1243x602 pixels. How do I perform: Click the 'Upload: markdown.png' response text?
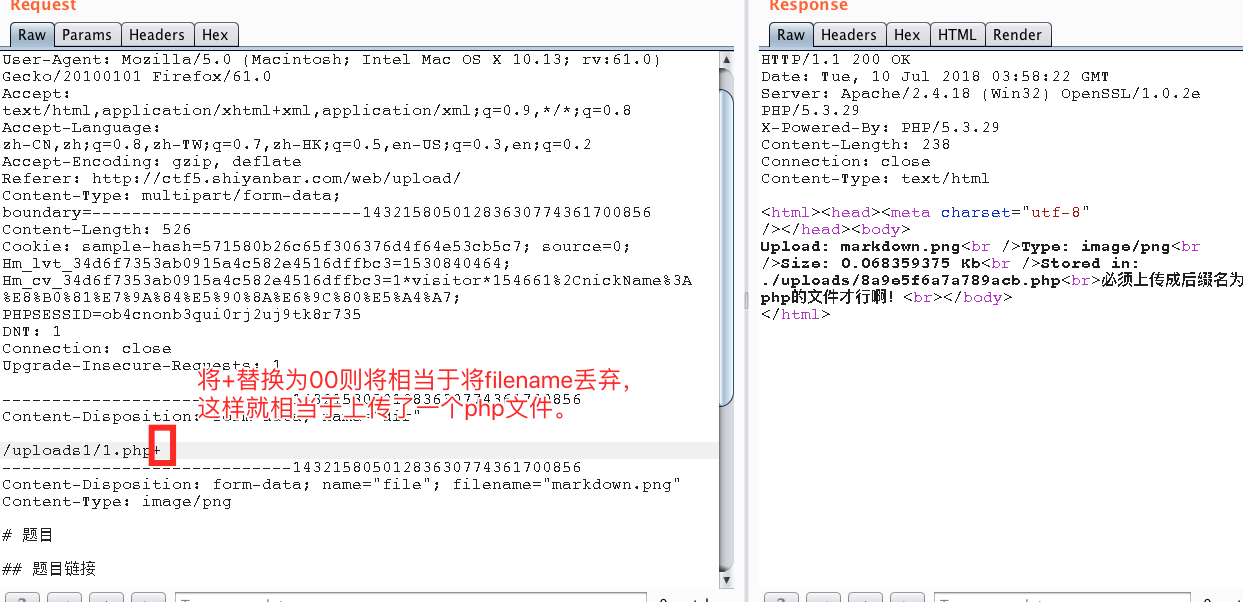(861, 247)
